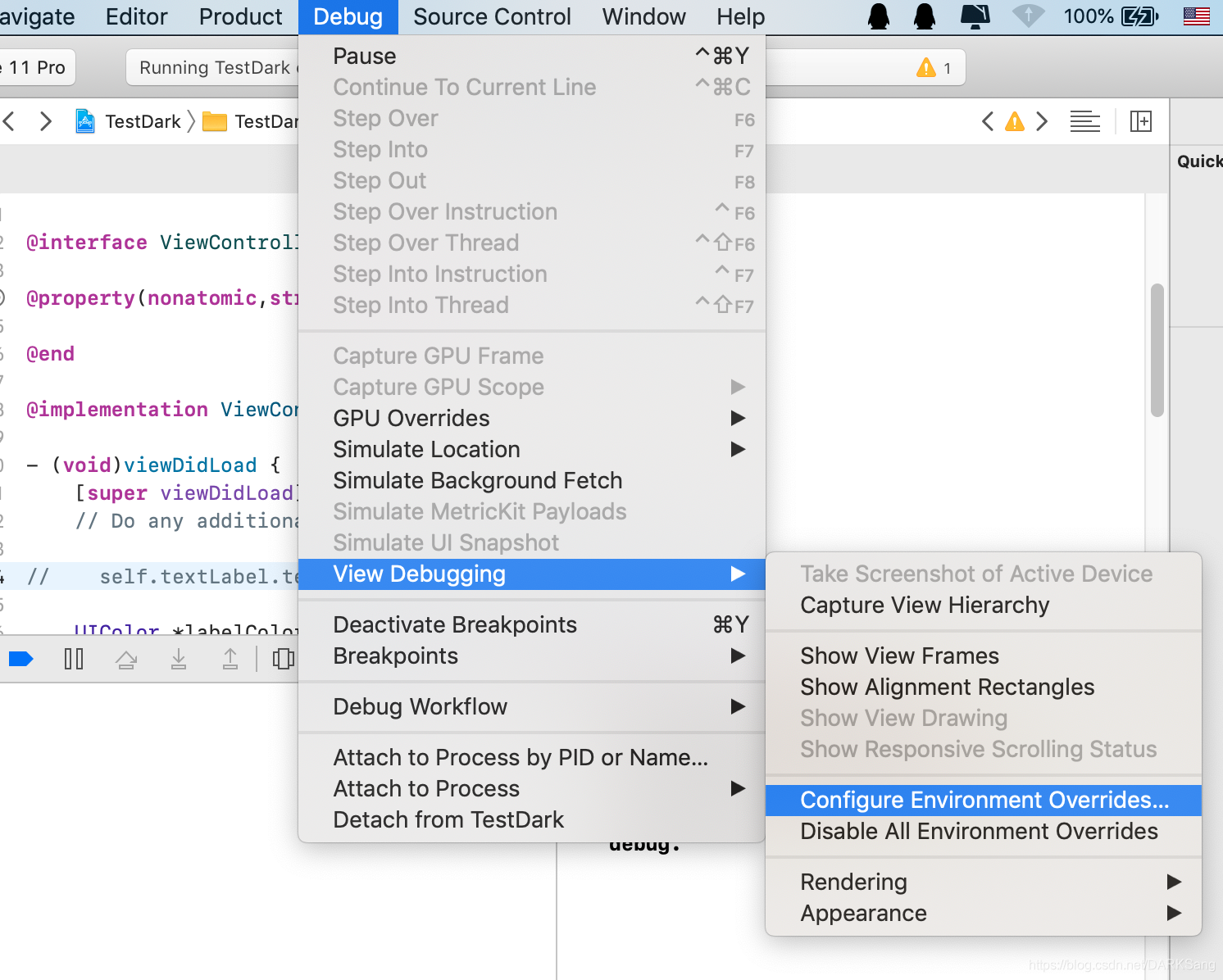Click the warning count indicator in activity bar
The width and height of the screenshot is (1223, 980).
(x=934, y=68)
